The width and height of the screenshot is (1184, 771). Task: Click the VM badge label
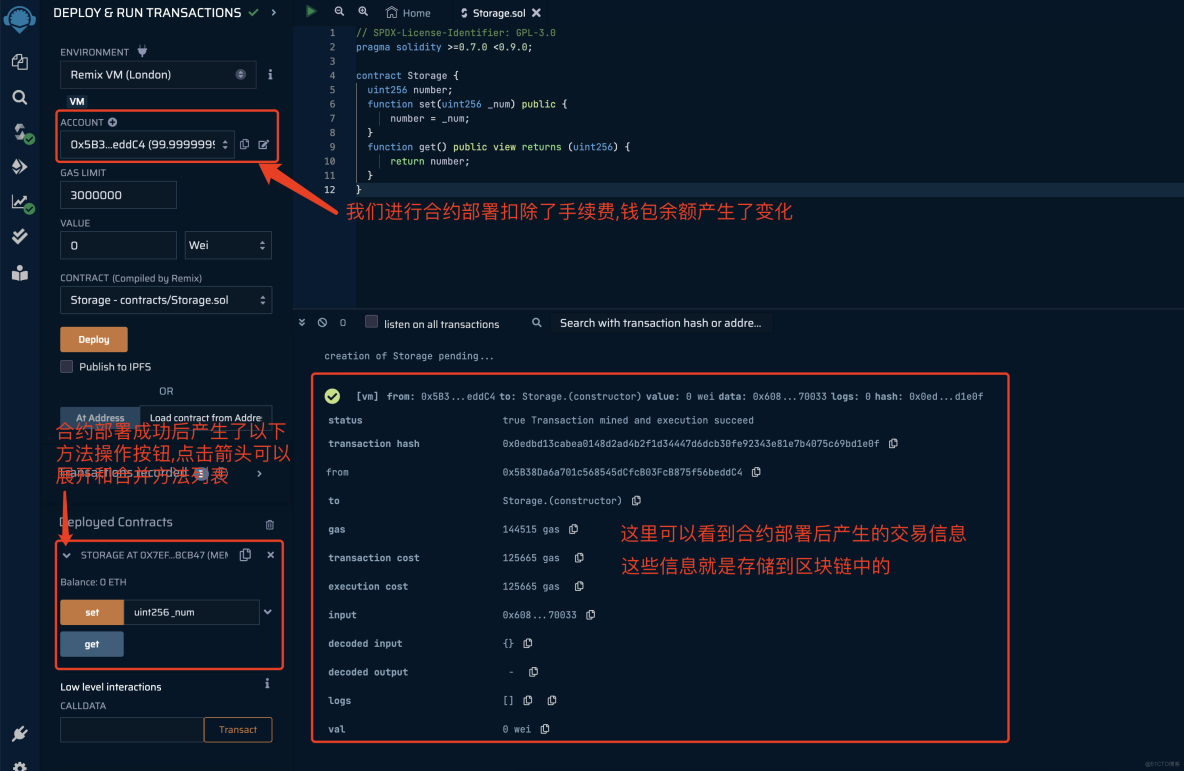pos(77,101)
